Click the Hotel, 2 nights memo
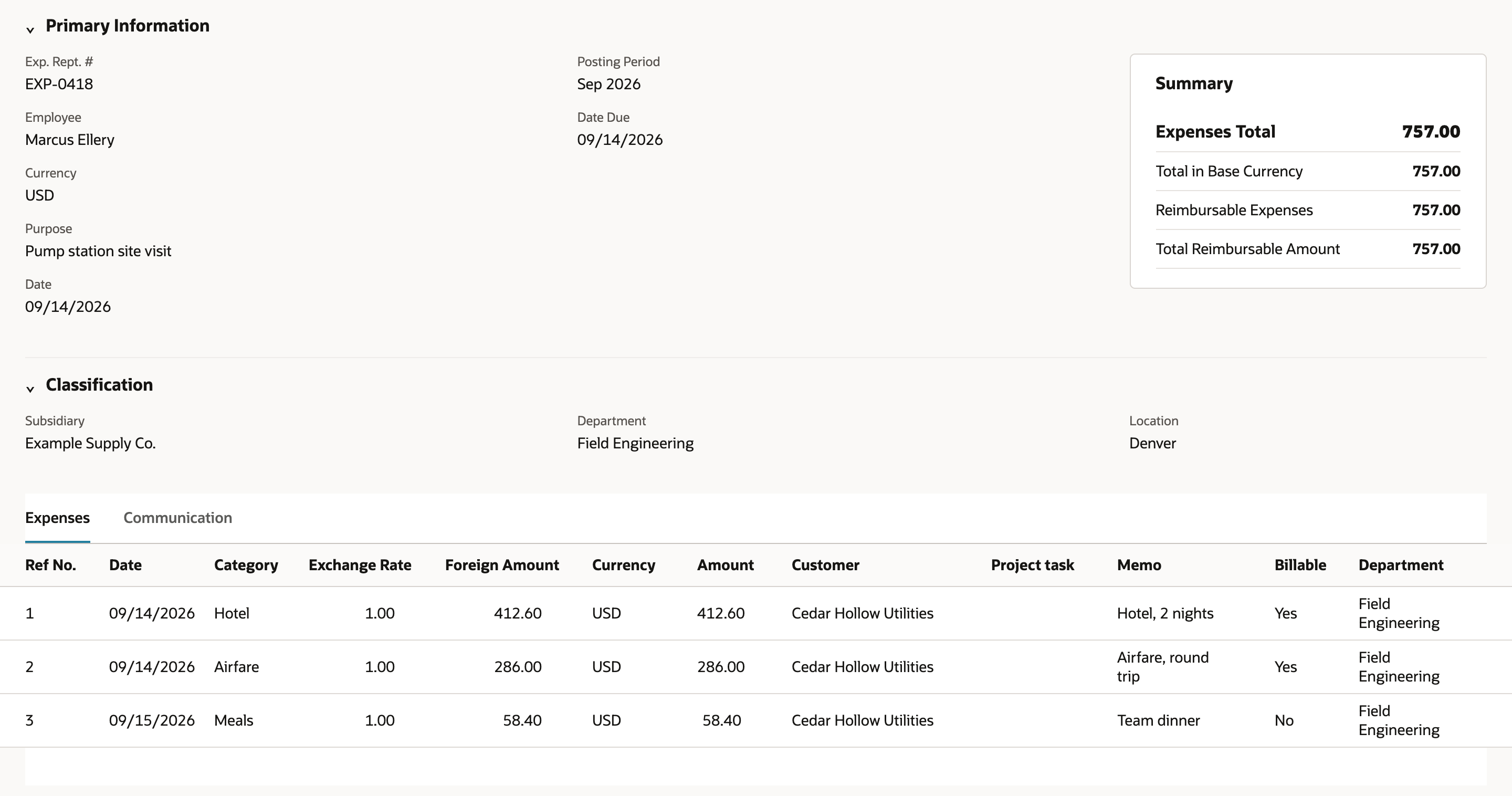The height and width of the screenshot is (796, 1512). click(x=1165, y=613)
